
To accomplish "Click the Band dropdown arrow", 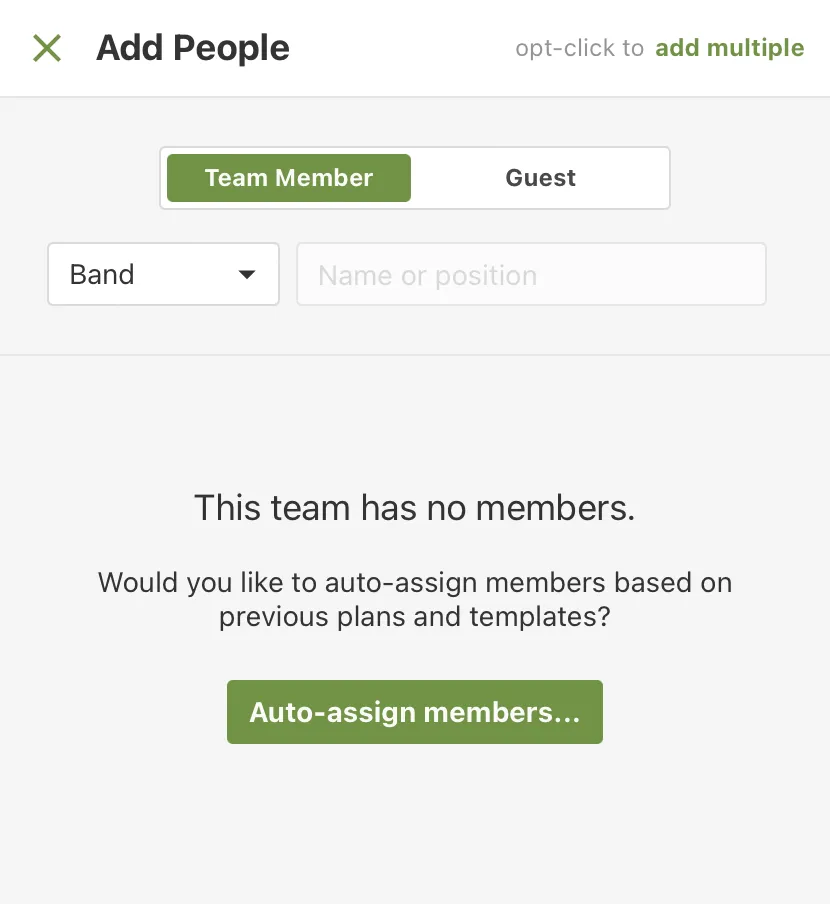I will tap(247, 275).
